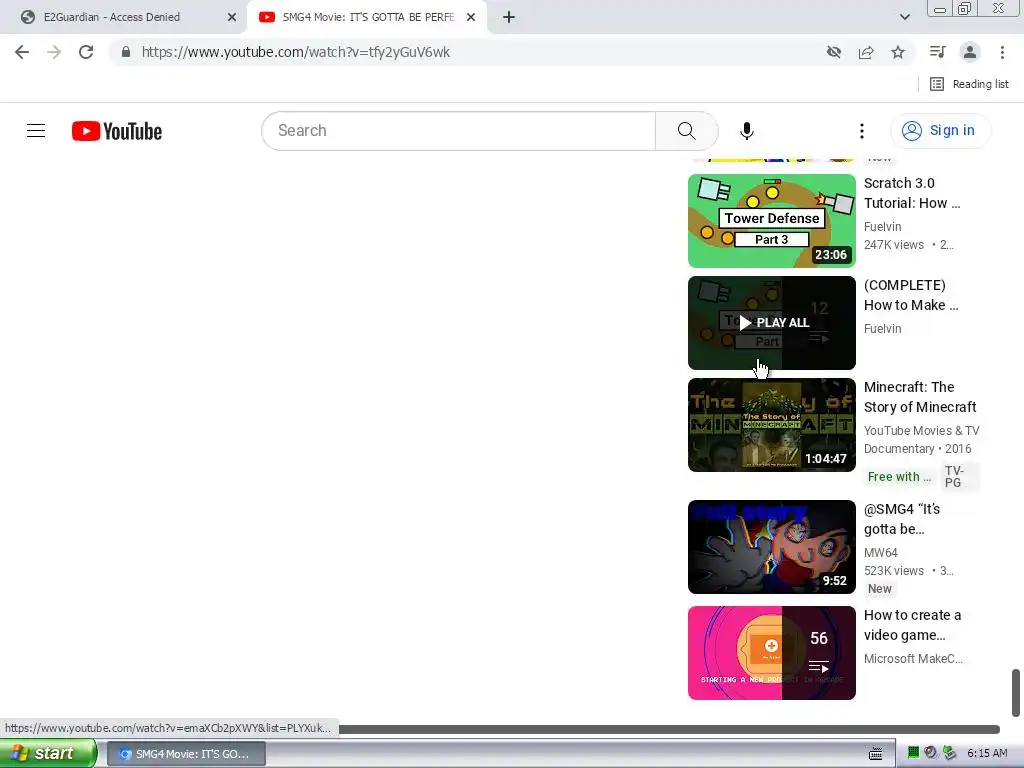Bookmark this page with star icon
This screenshot has height=768, width=1024.
[x=898, y=52]
